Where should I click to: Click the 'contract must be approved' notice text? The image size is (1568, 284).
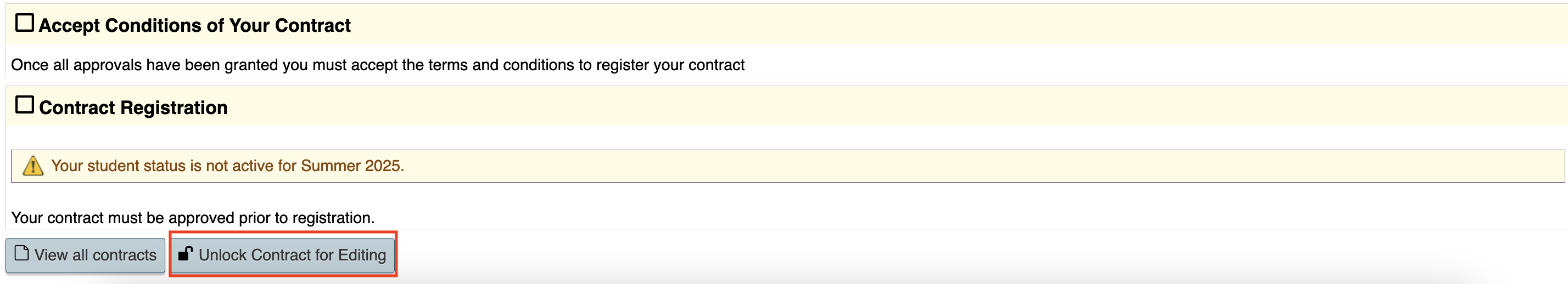(x=192, y=218)
